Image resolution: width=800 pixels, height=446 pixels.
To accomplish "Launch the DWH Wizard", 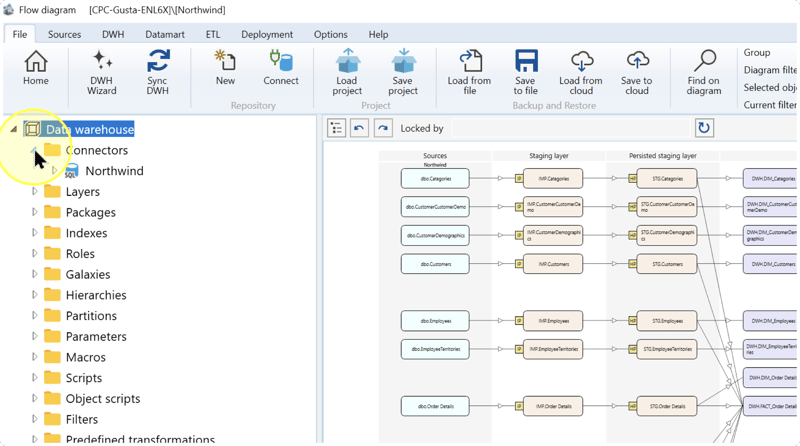I will pos(102,72).
